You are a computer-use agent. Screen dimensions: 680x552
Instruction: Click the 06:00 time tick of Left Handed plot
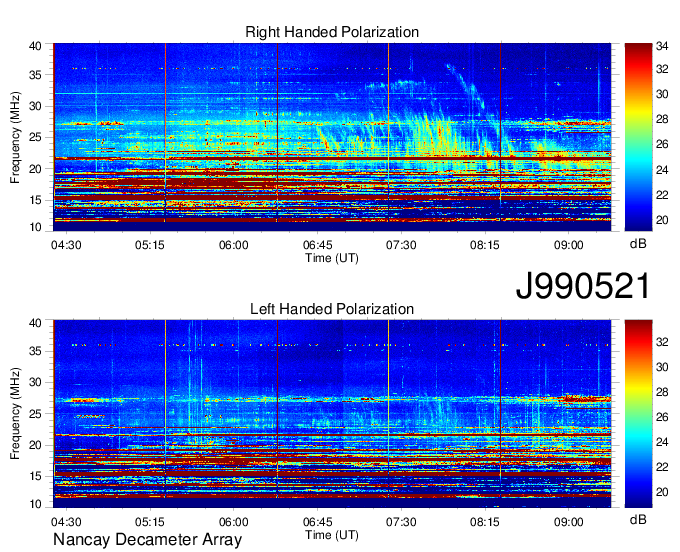pyautogui.click(x=233, y=522)
